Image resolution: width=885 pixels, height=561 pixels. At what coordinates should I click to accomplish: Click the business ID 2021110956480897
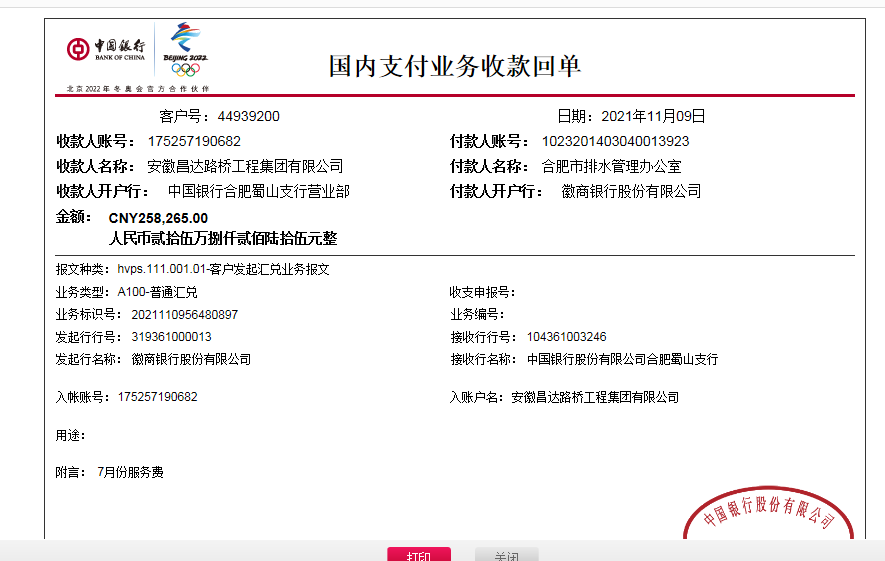(184, 314)
